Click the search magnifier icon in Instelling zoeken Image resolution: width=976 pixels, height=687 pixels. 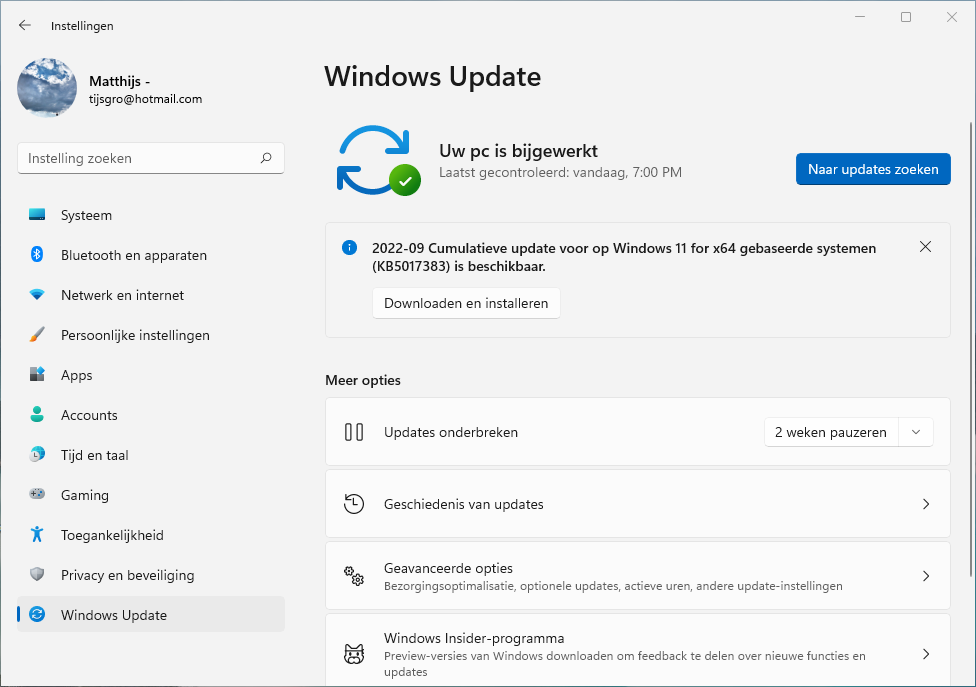pyautogui.click(x=266, y=158)
